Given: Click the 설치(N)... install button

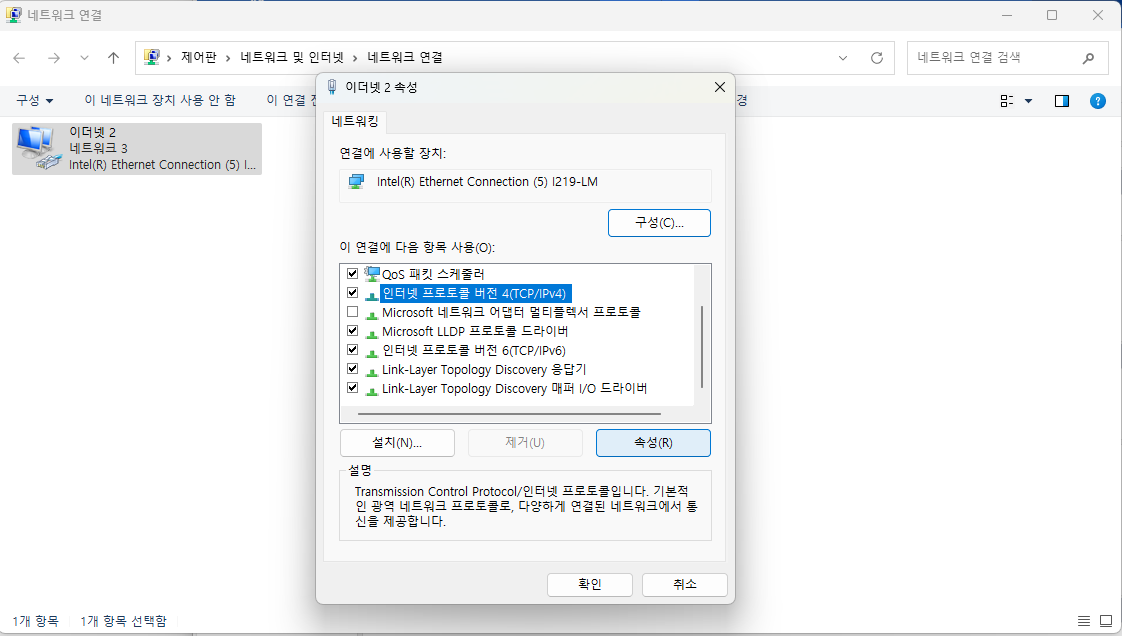Looking at the screenshot, I should pyautogui.click(x=397, y=443).
